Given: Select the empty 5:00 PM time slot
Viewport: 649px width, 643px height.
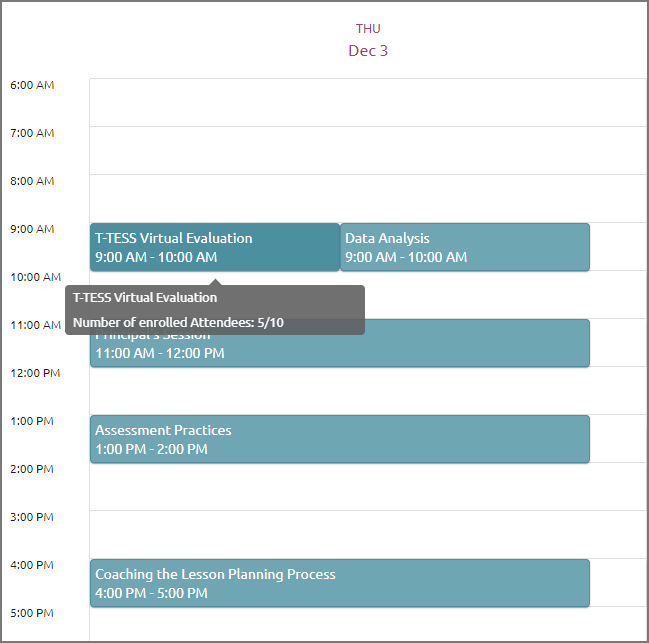Looking at the screenshot, I should coord(368,624).
